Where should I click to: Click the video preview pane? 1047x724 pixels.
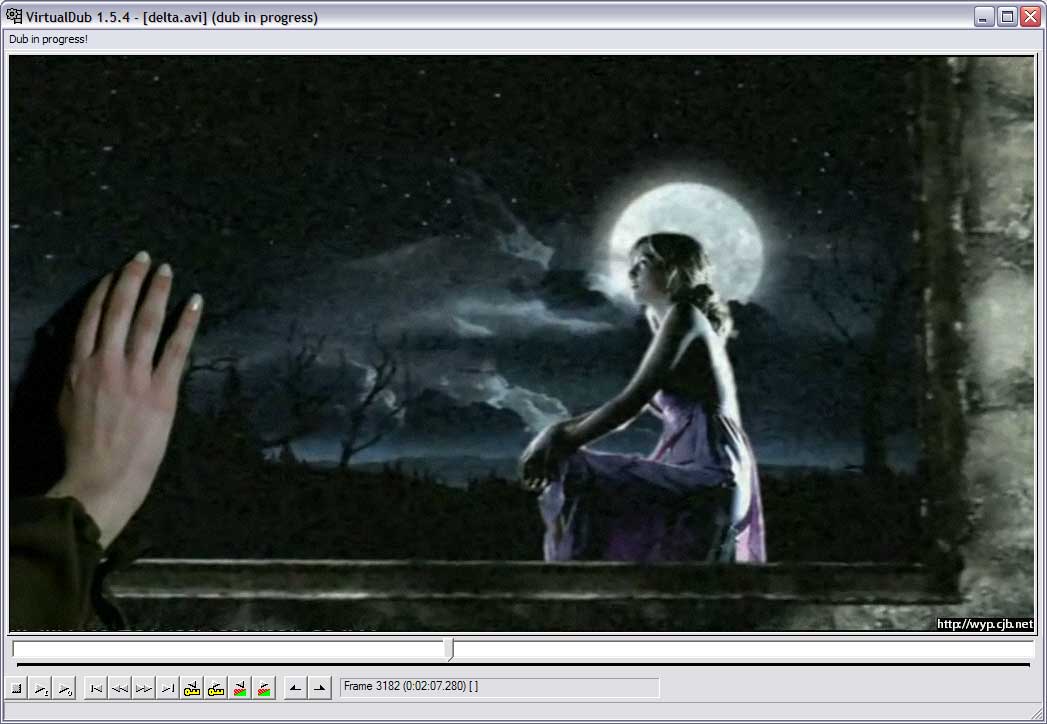(x=521, y=343)
